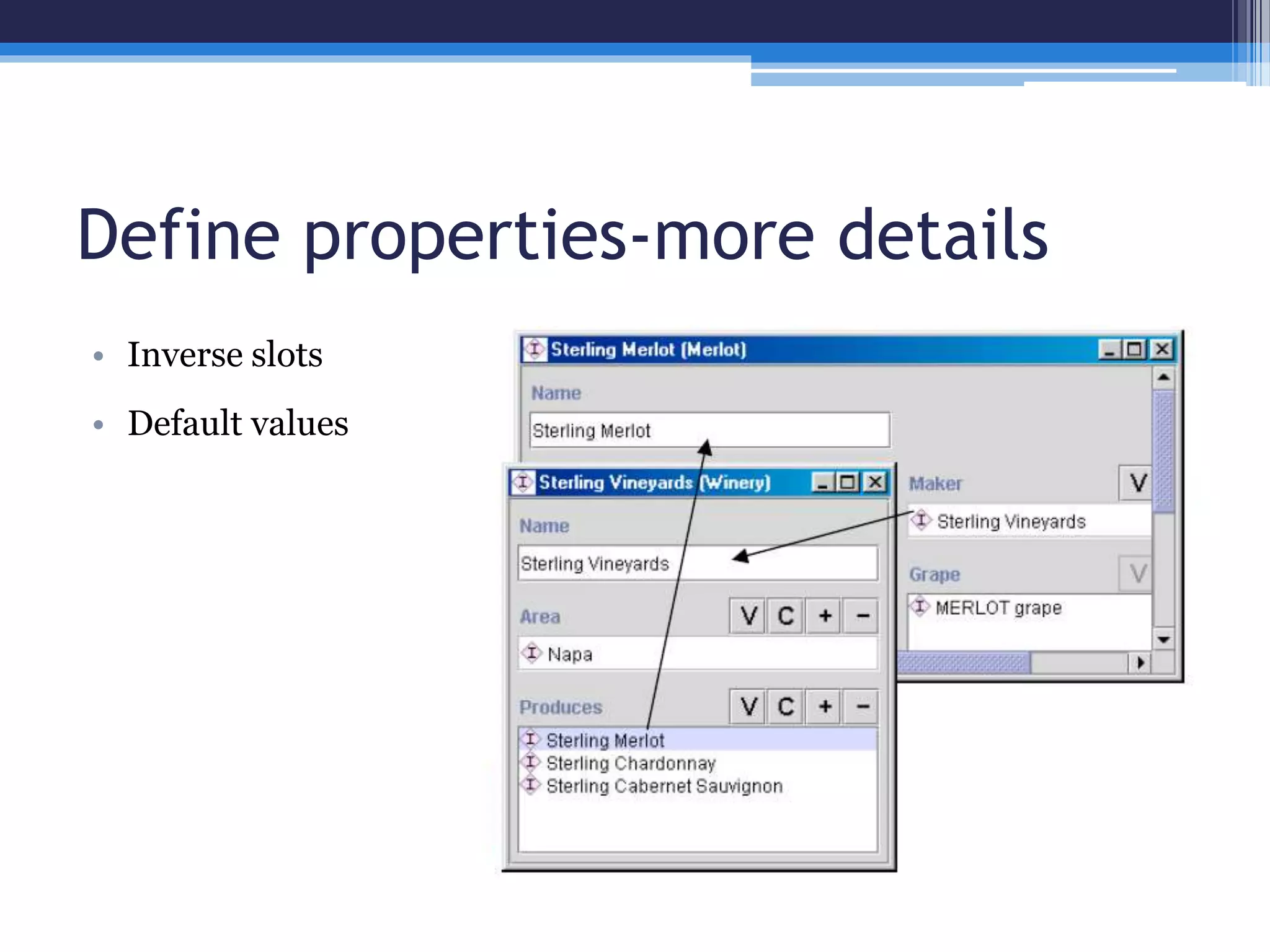Click the Add (+) button for Produces slot
The height and width of the screenshot is (952, 1270).
[x=824, y=707]
